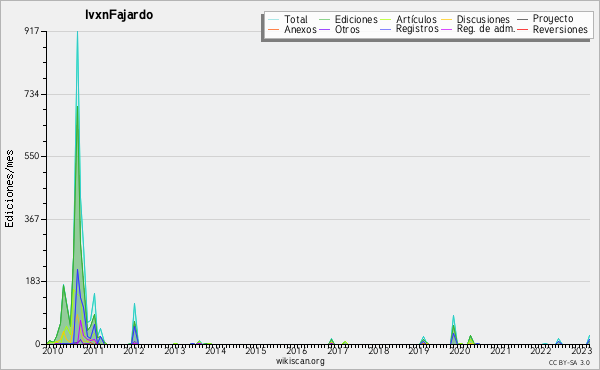This screenshot has width=600, height=370.
Task: Click the y-axis value 0
Action: click(x=37, y=344)
